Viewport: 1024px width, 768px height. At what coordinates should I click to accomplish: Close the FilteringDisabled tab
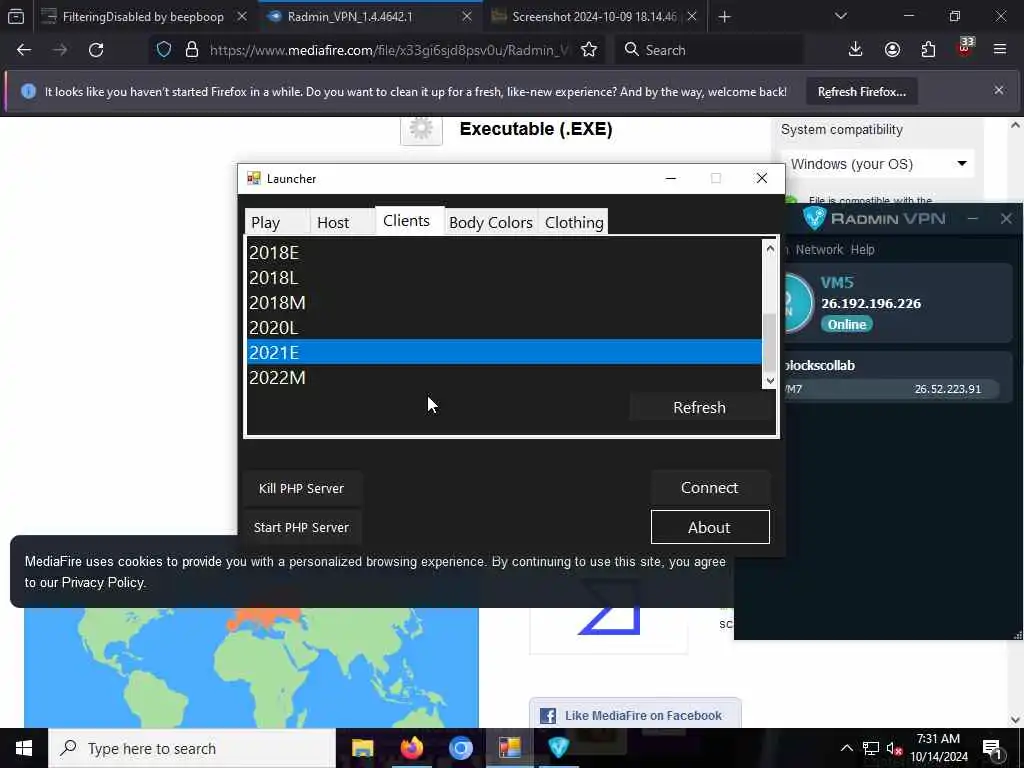coord(242,17)
